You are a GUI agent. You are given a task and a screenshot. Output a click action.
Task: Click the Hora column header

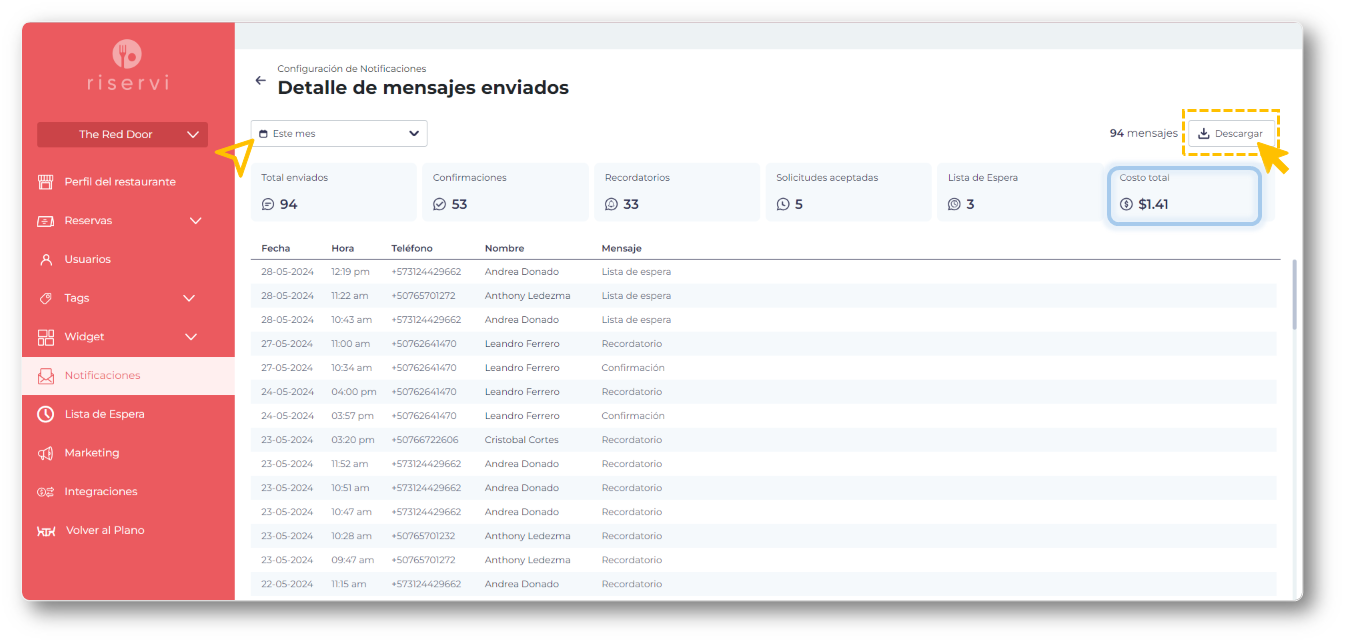[x=342, y=248]
